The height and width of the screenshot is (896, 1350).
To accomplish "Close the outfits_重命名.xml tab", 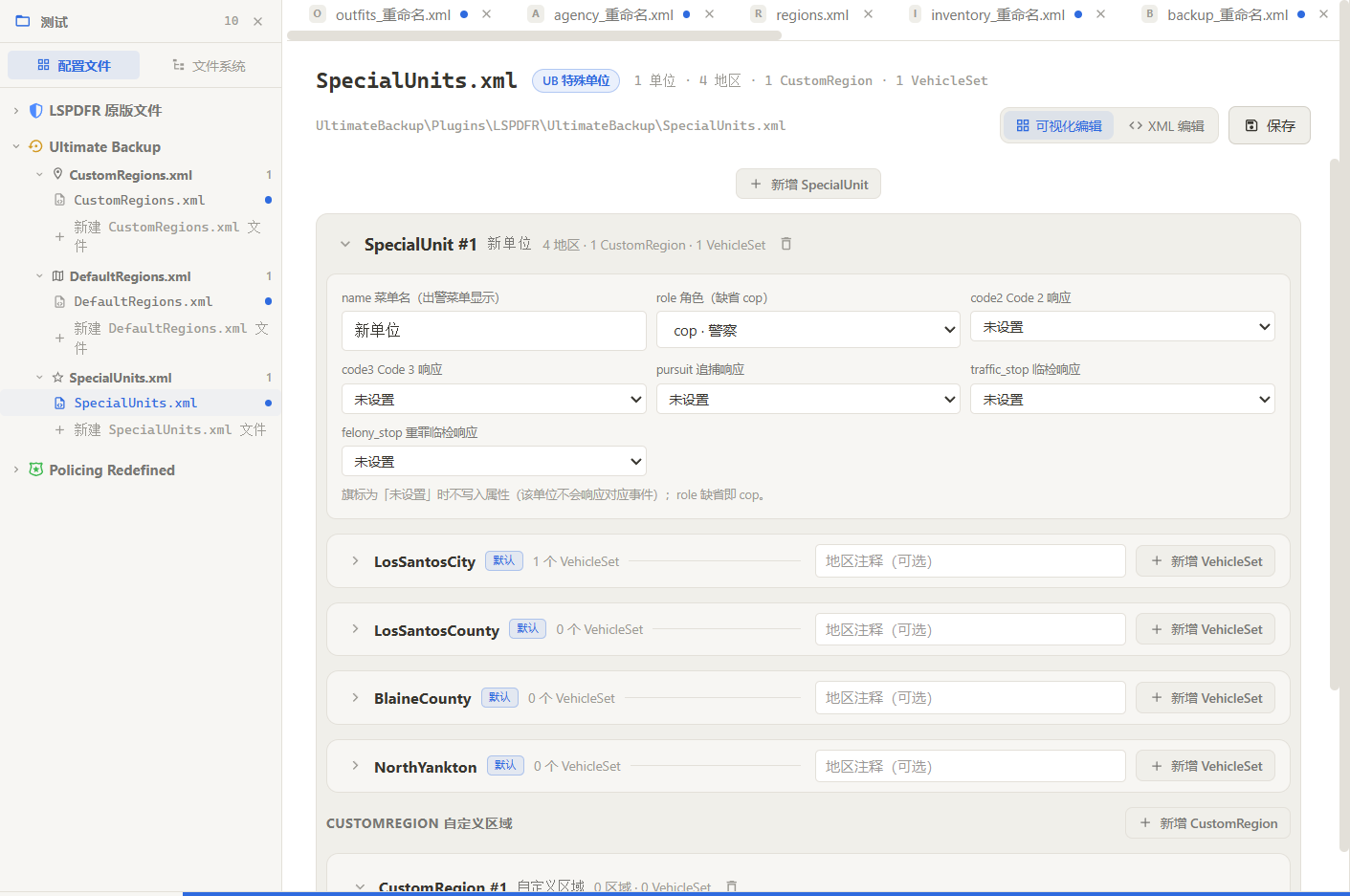I will pos(487,14).
